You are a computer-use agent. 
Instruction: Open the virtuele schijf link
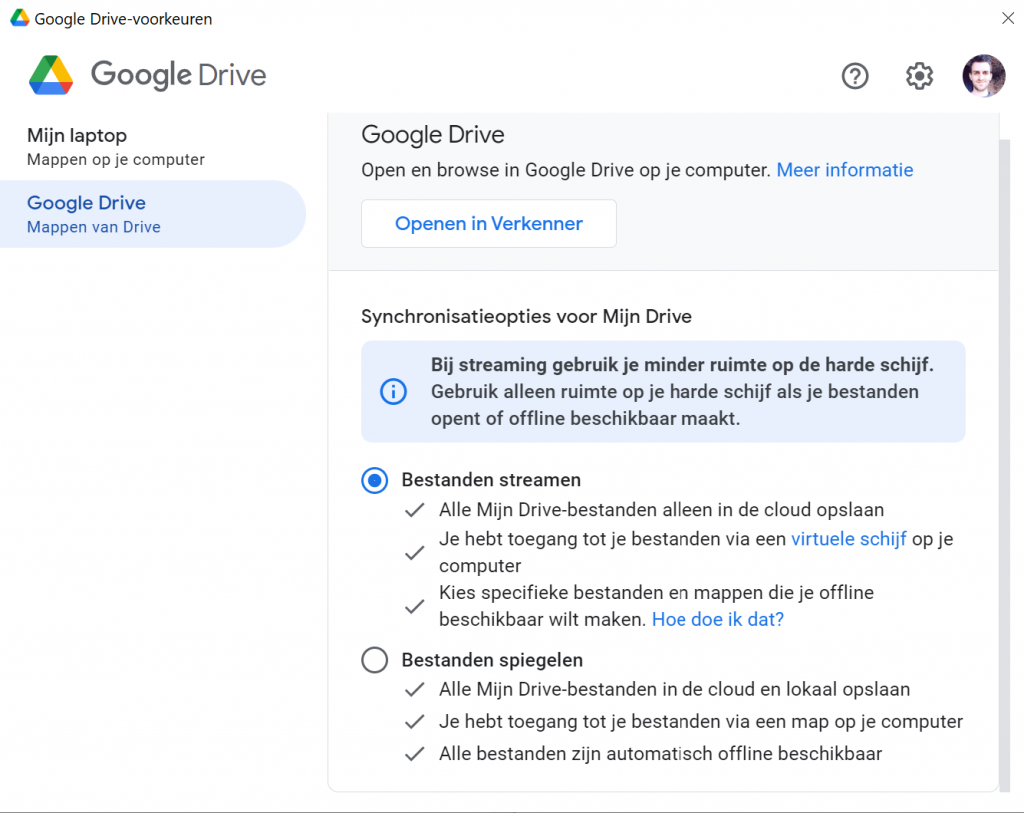point(848,539)
